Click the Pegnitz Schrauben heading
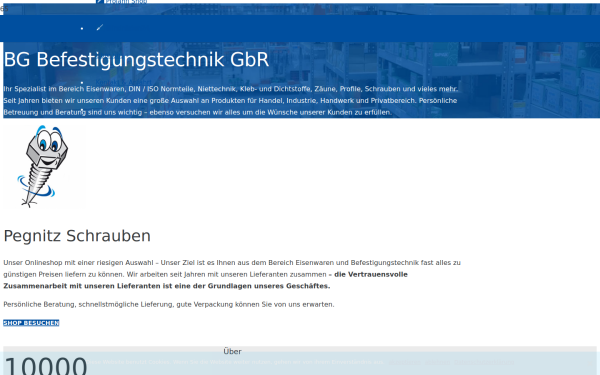The height and width of the screenshot is (375, 600). coord(77,236)
